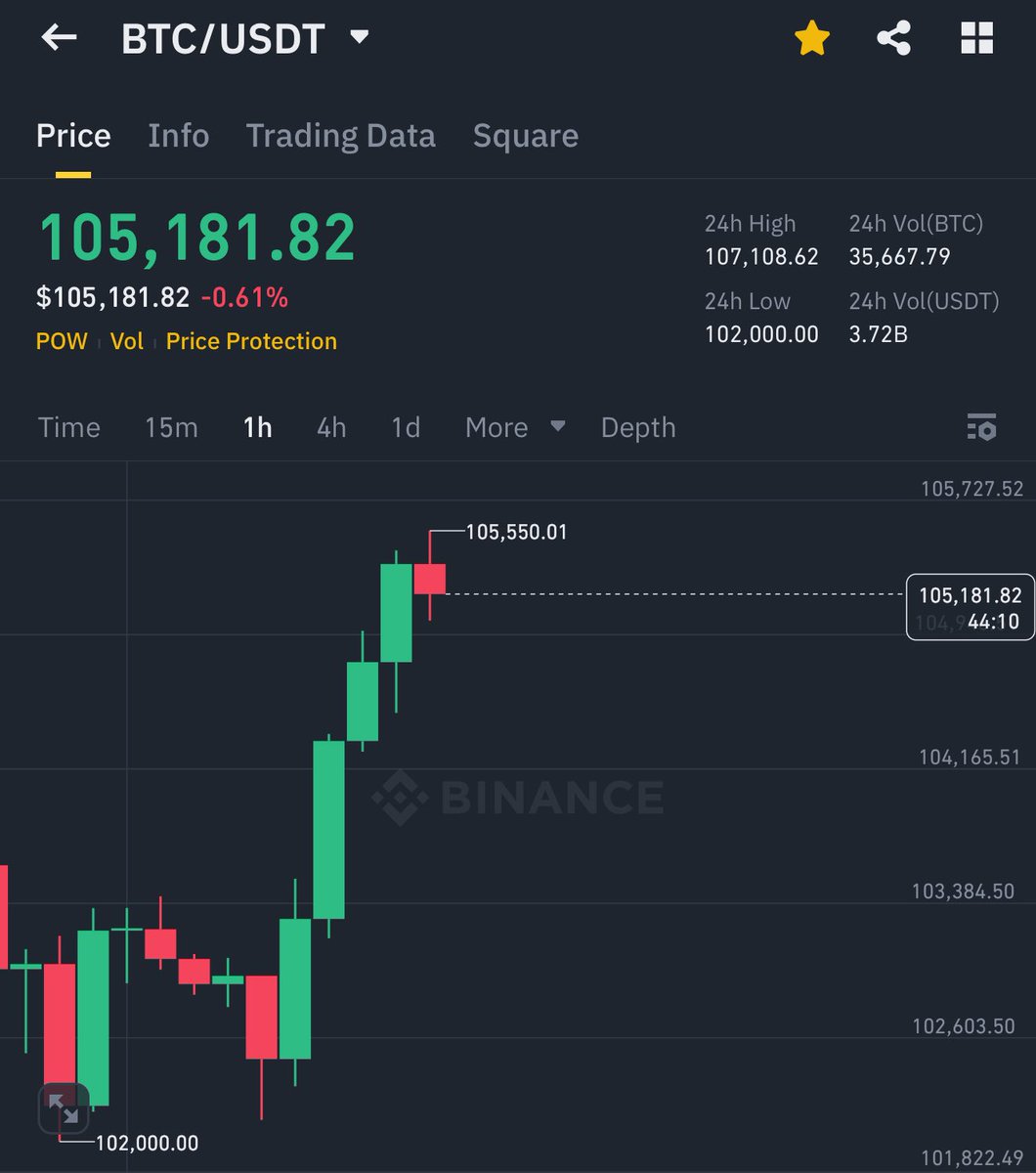
Task: Tap the Price Protection tag
Action: 251,341
